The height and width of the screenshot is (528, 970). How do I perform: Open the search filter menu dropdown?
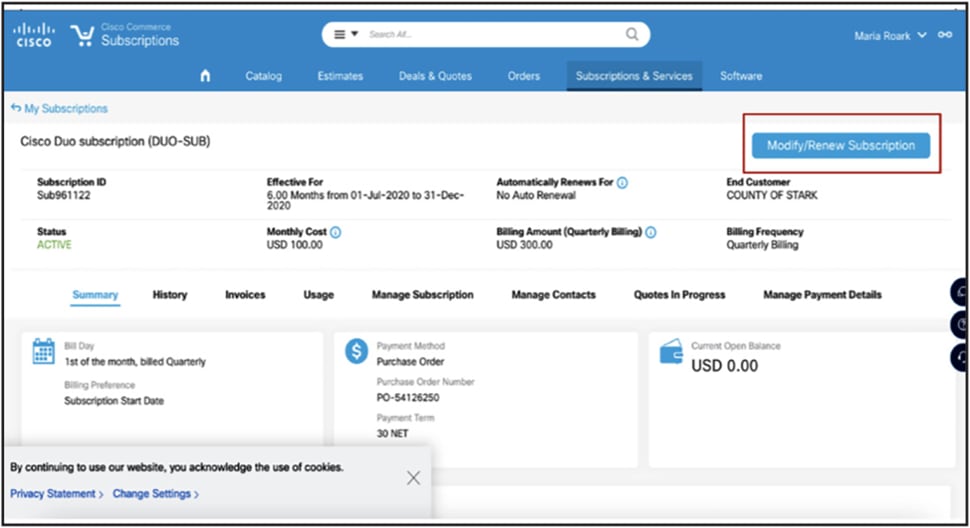tap(346, 34)
